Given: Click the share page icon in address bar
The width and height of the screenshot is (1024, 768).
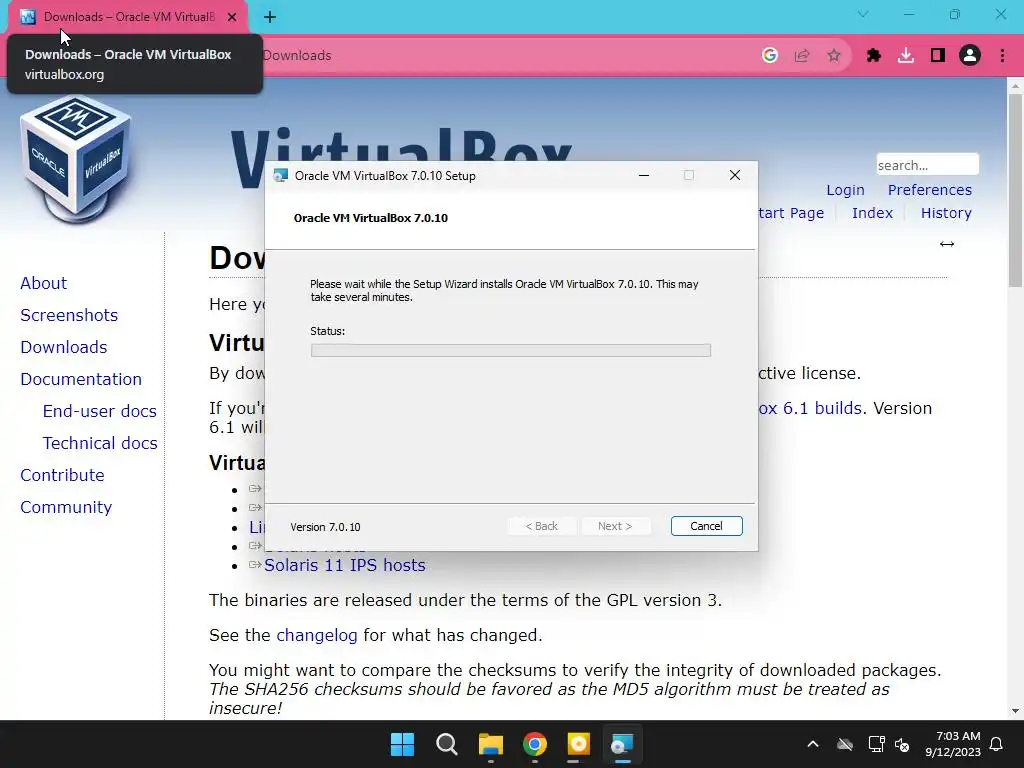Looking at the screenshot, I should point(802,56).
